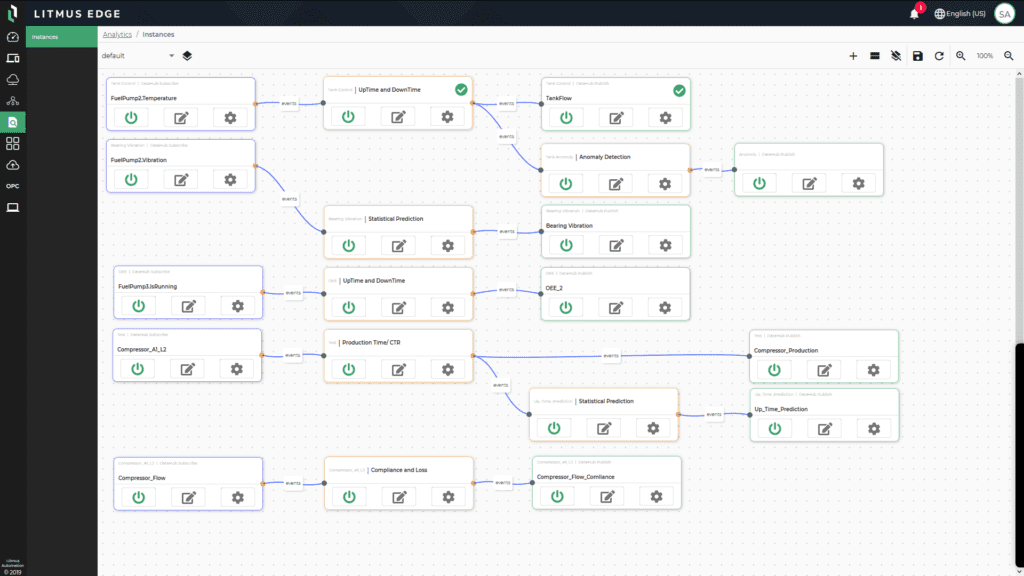This screenshot has height=576, width=1024.
Task: Open the SA user account menu
Action: click(x=1003, y=13)
